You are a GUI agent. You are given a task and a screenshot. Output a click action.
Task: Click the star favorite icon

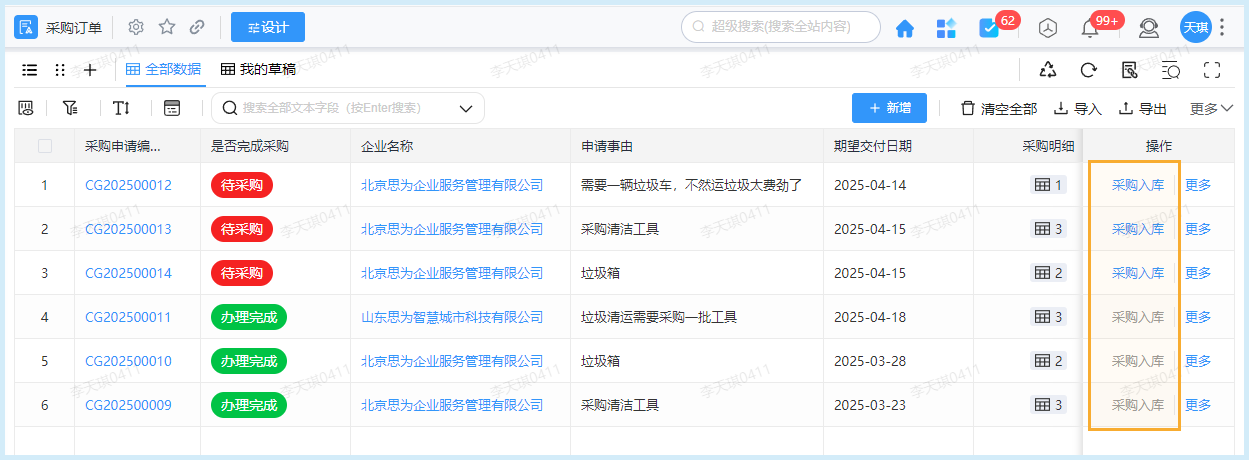click(x=167, y=27)
